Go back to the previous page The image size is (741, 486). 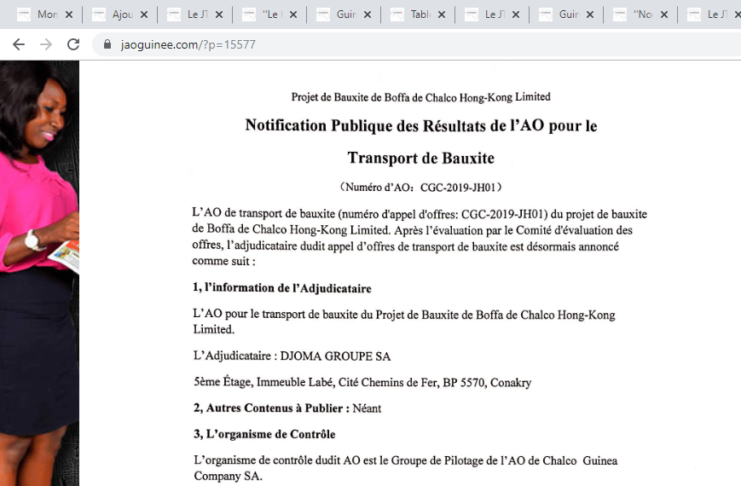tap(18, 44)
